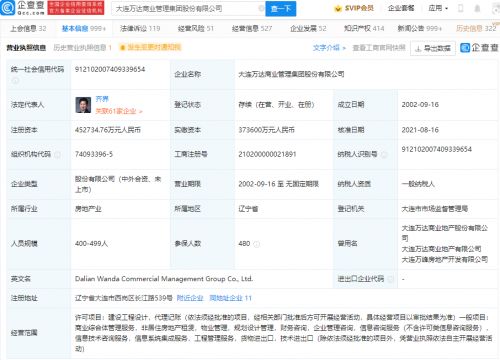The image size is (500, 360).
Task: Select business term 2002-09-16 至 无固定期限
Action: click(279, 184)
